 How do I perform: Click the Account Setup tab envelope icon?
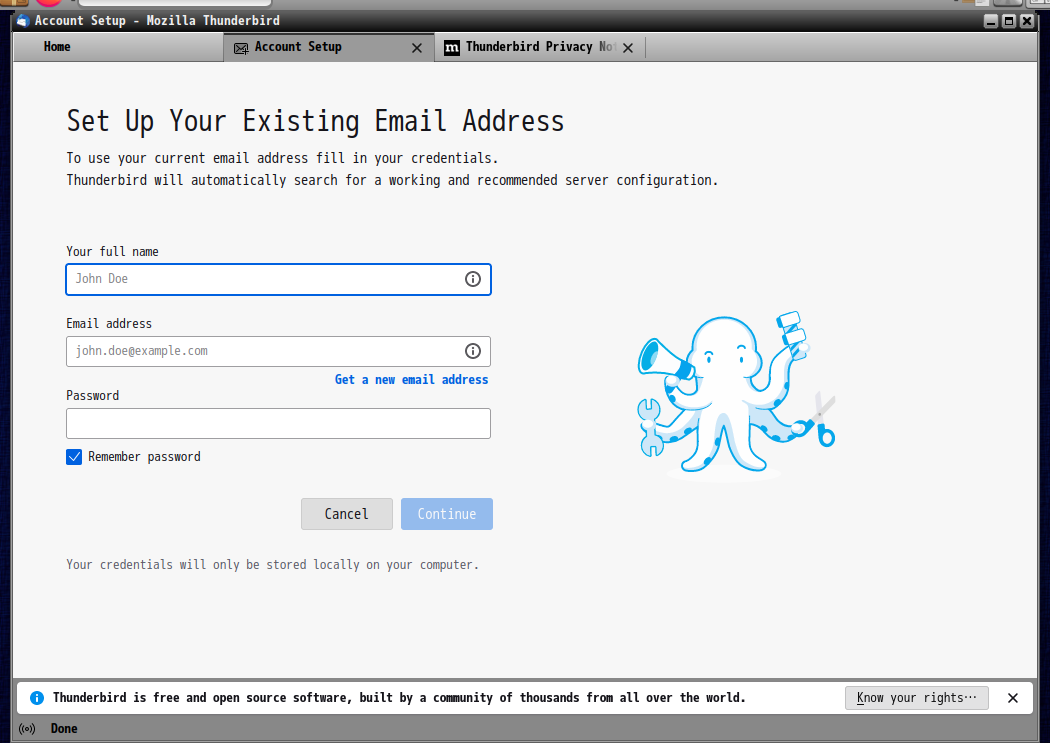(241, 48)
